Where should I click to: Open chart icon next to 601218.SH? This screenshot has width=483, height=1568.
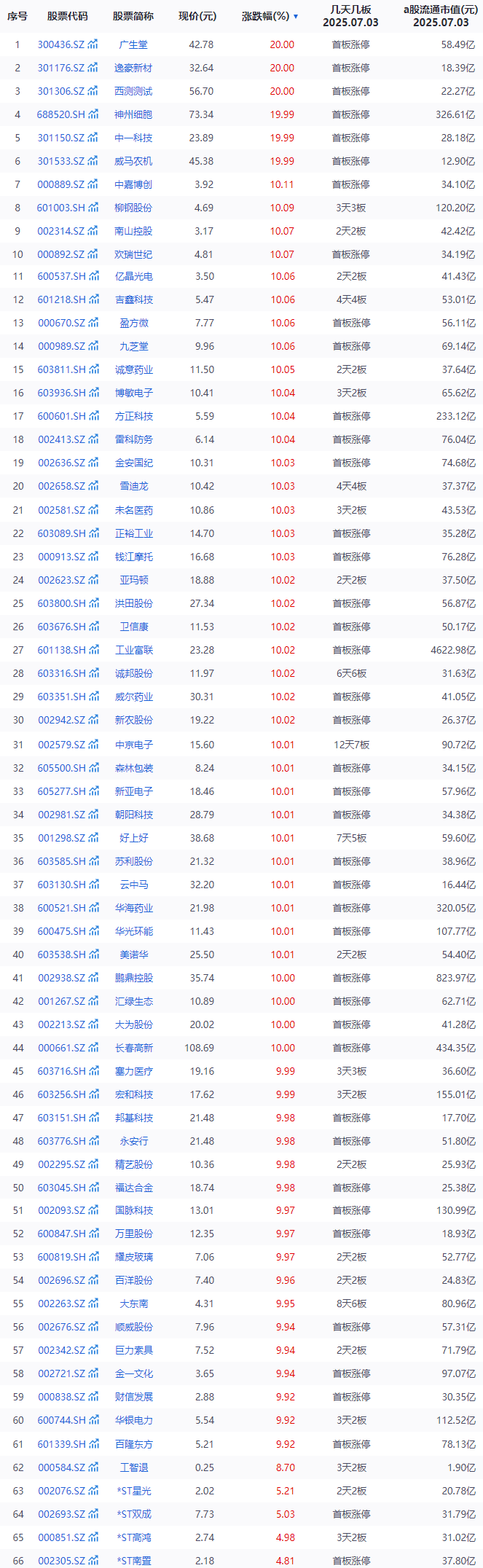point(93,299)
